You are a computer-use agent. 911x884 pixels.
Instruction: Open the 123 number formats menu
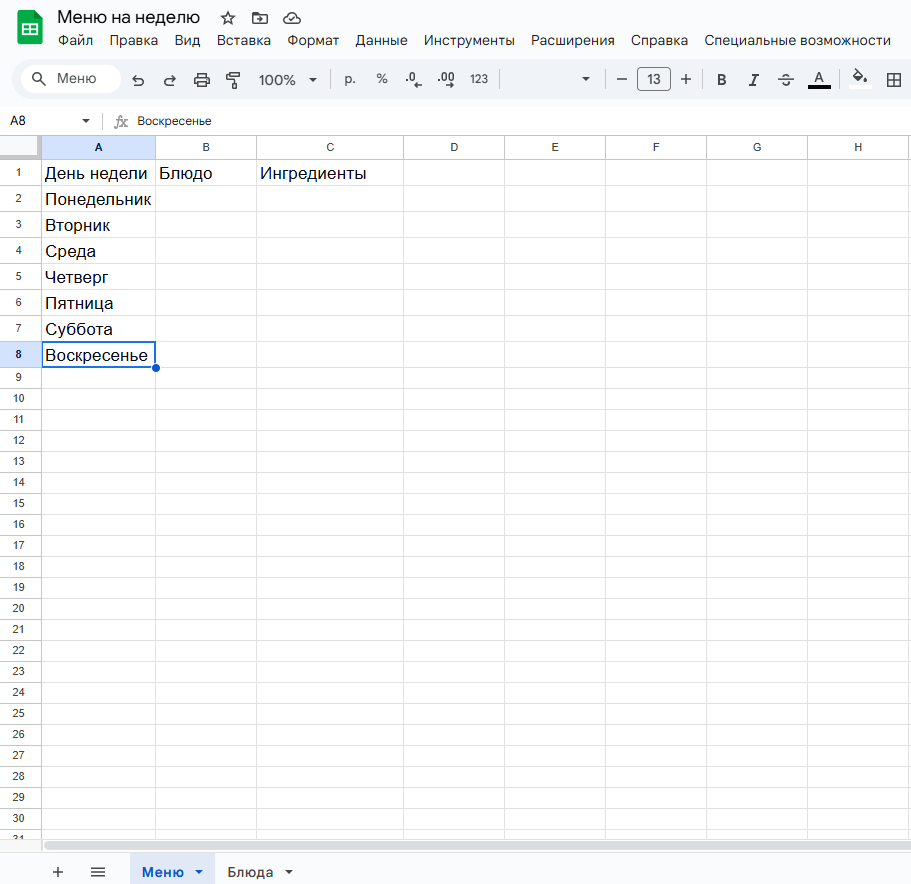479,79
